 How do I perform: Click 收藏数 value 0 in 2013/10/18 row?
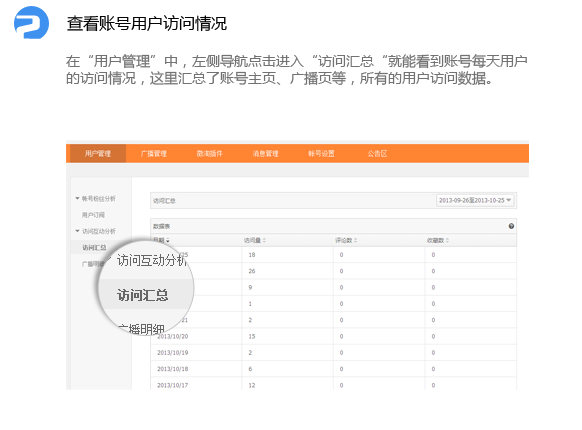(x=433, y=369)
